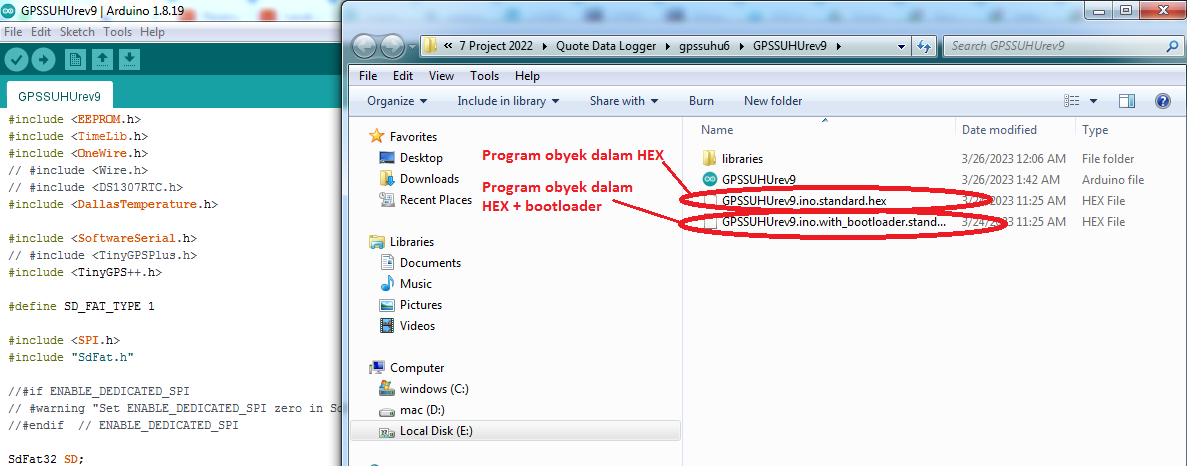
Task: Click the Arduino Verify checkmark button
Action: point(16,60)
